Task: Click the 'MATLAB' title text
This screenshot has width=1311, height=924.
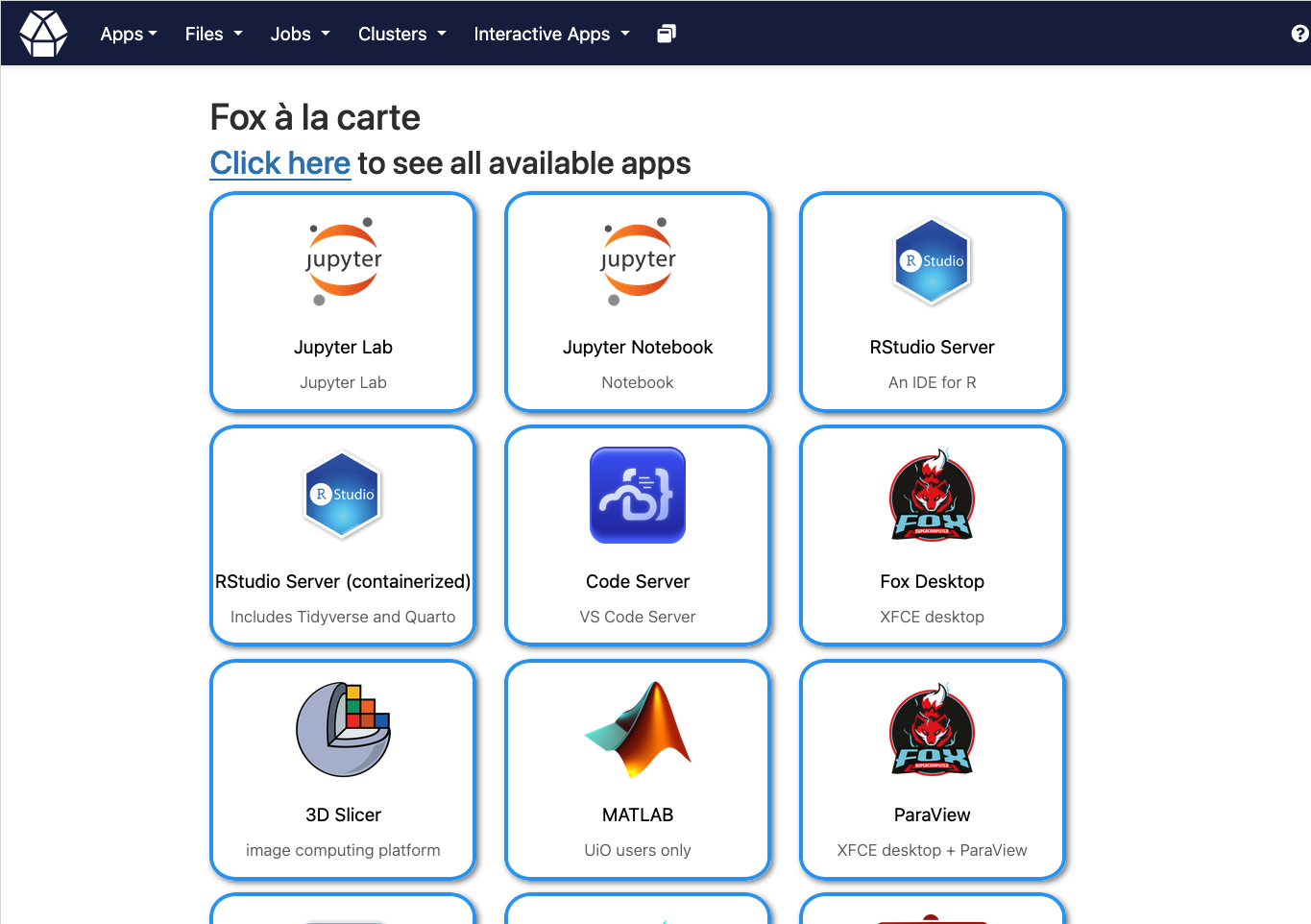Action: (x=638, y=815)
